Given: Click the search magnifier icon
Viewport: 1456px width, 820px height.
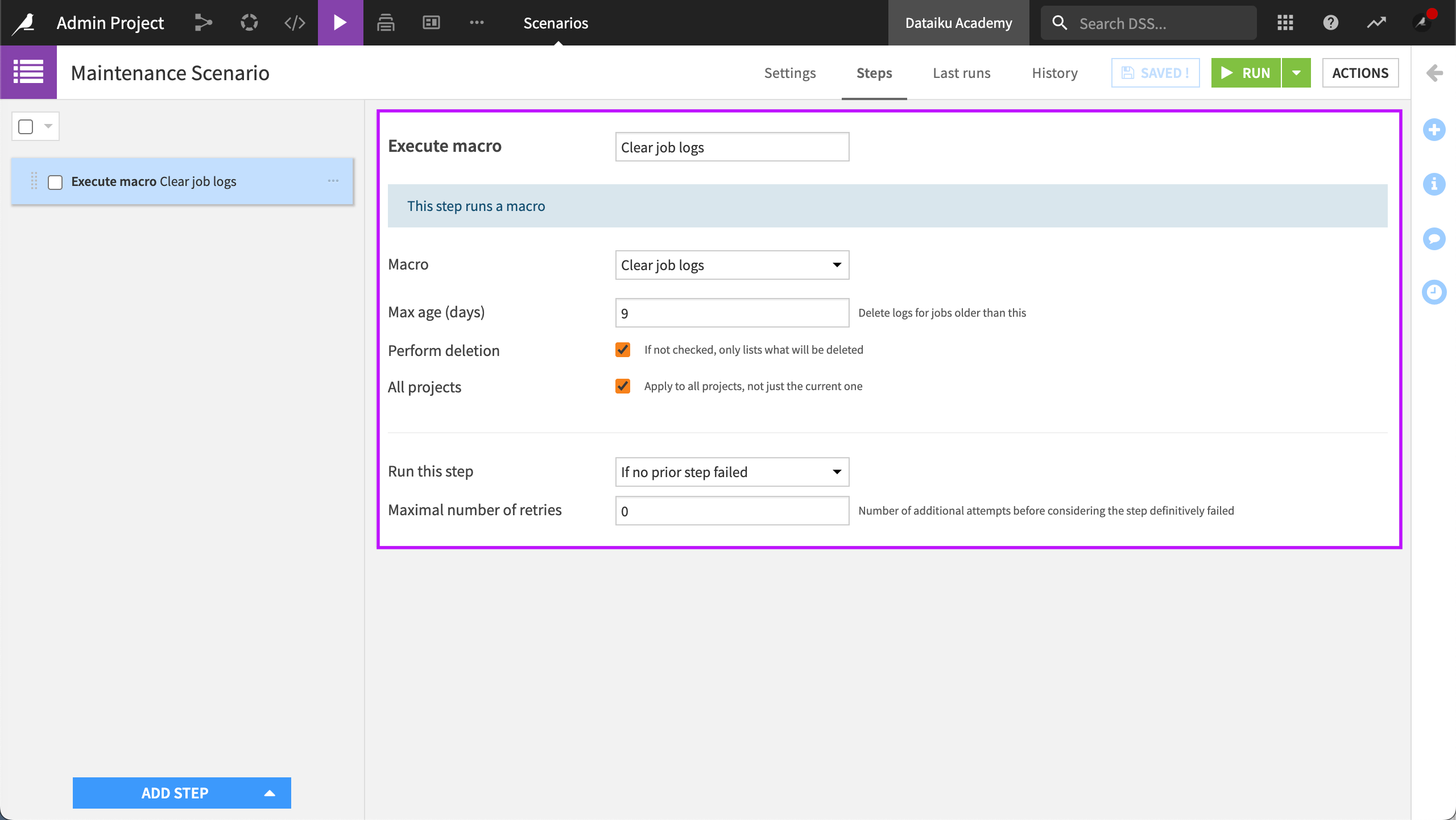Looking at the screenshot, I should pos(1060,23).
